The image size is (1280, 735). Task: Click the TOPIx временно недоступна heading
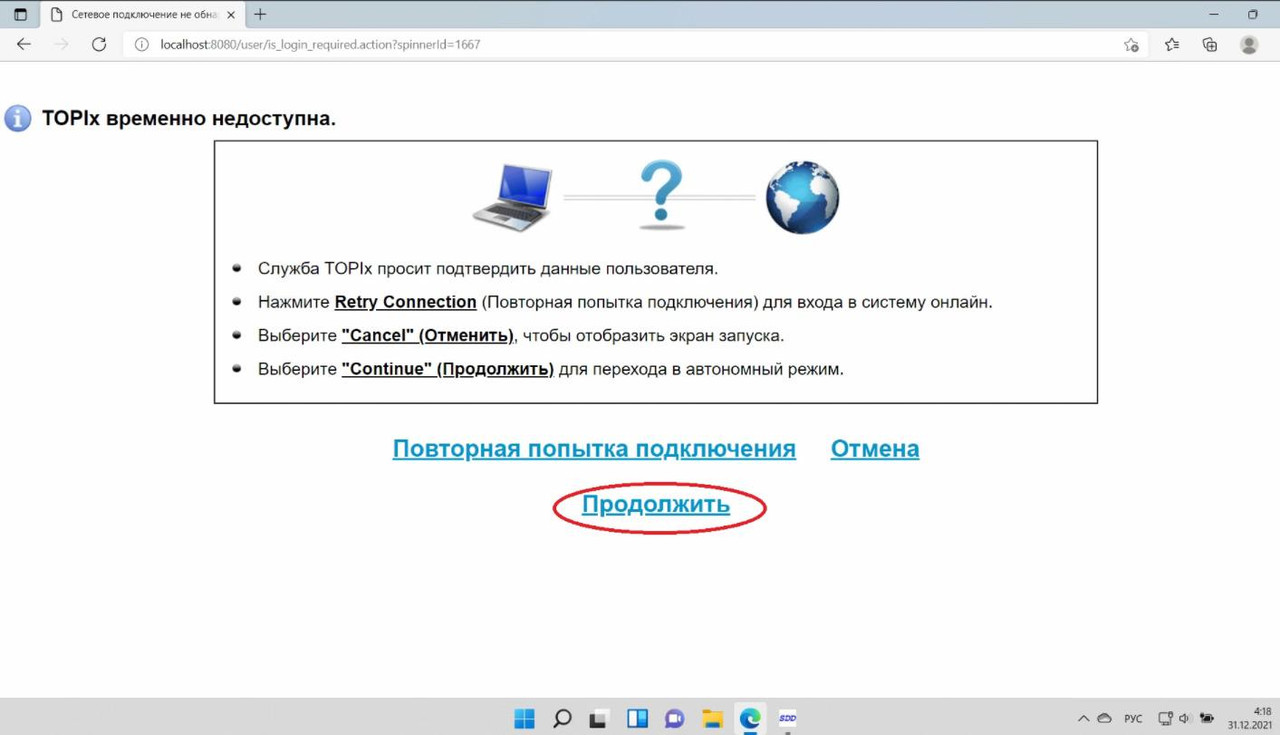pos(189,118)
